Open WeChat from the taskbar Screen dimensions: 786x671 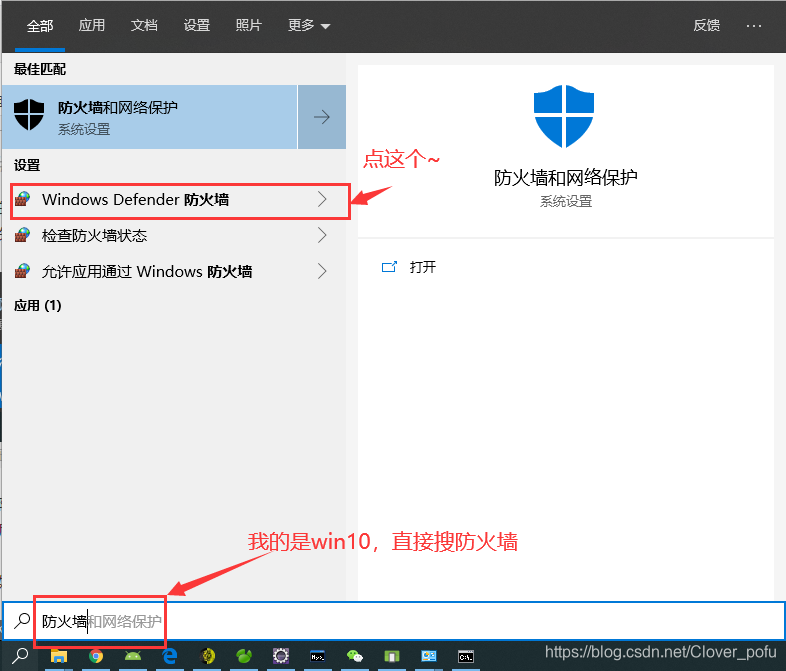(x=355, y=657)
